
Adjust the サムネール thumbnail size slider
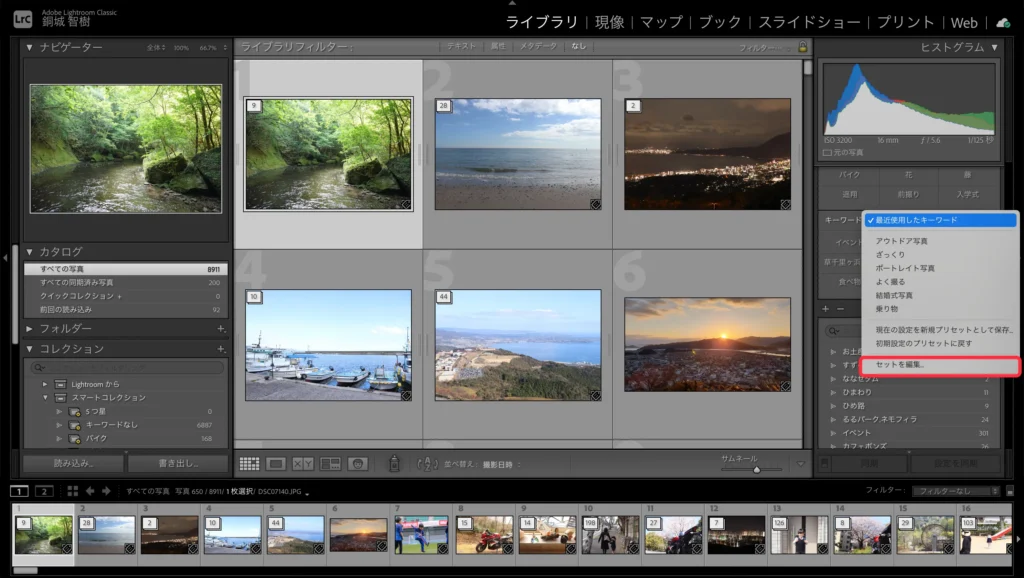click(x=755, y=469)
